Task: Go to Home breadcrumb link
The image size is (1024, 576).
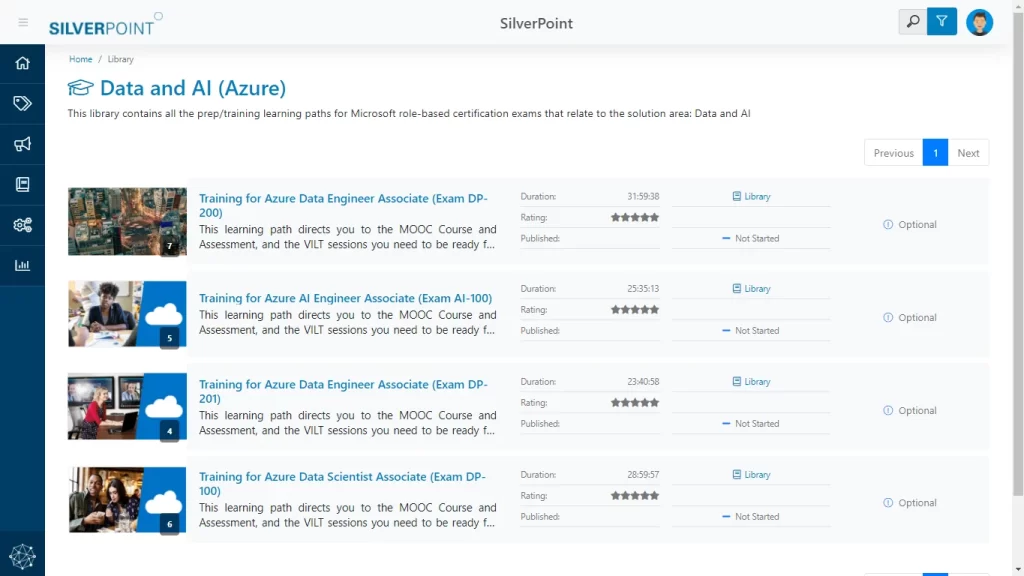Action: [x=80, y=59]
